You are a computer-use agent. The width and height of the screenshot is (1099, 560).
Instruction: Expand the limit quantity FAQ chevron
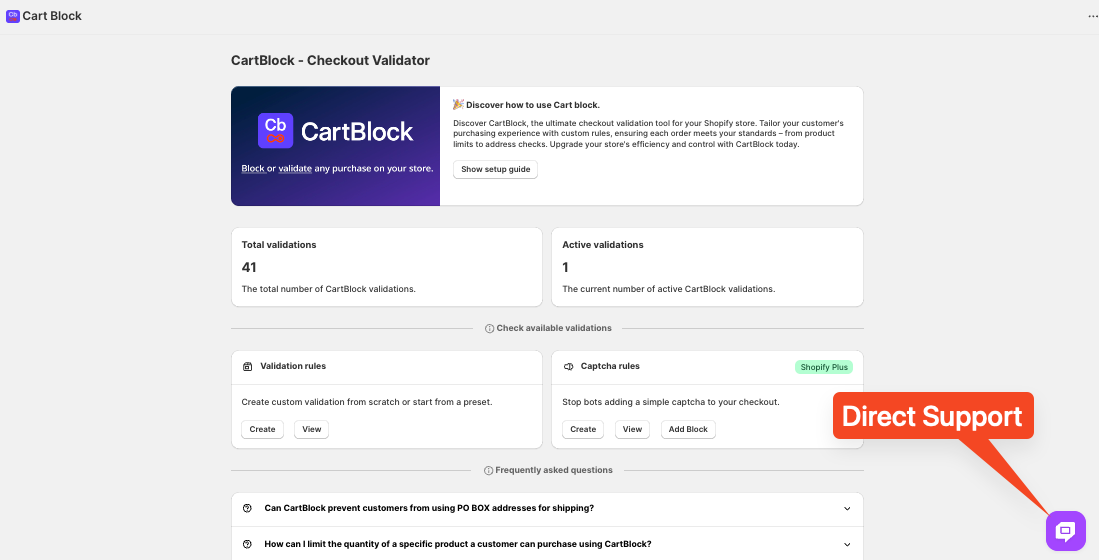847,545
